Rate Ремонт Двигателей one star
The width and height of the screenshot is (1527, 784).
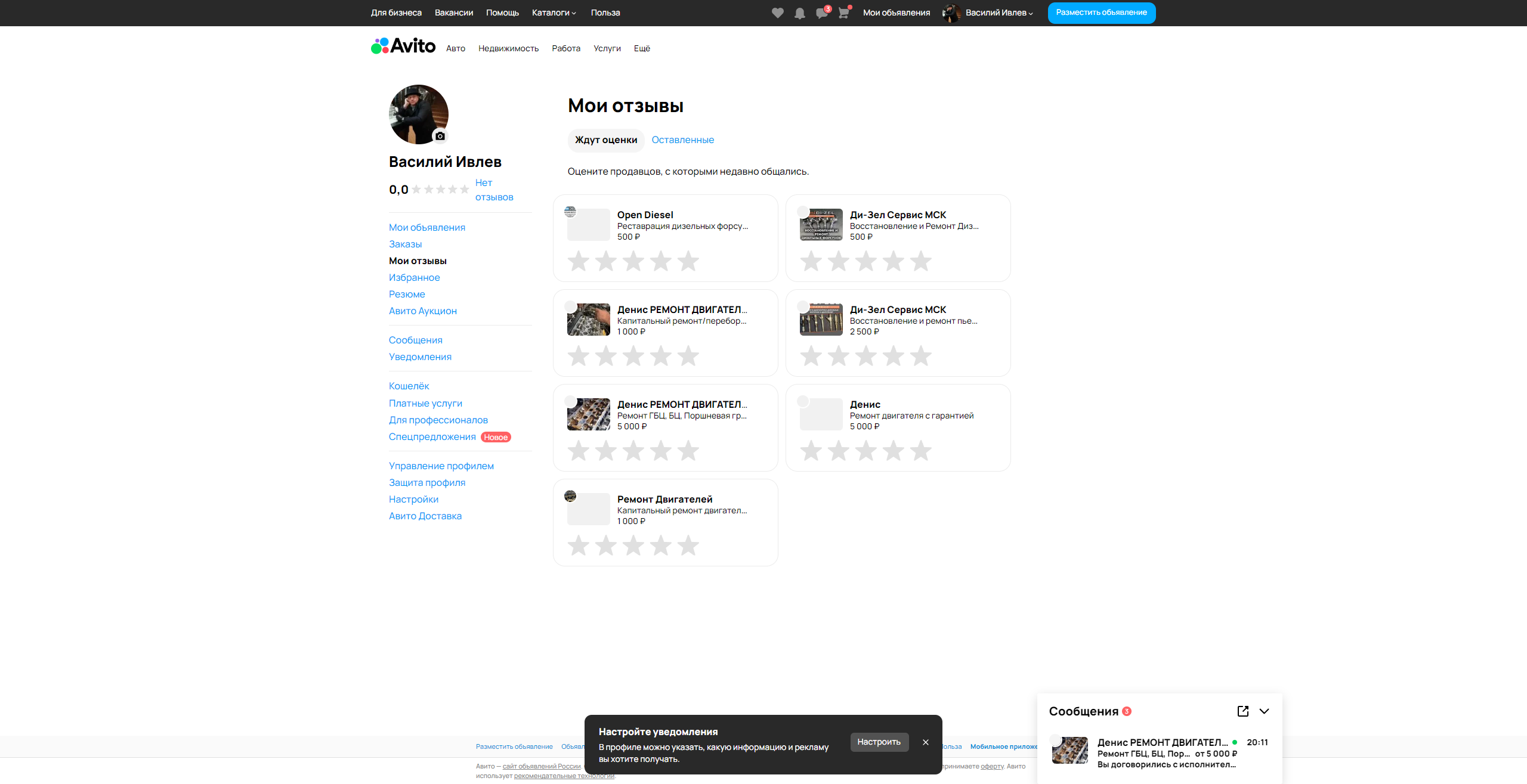pyautogui.click(x=578, y=546)
